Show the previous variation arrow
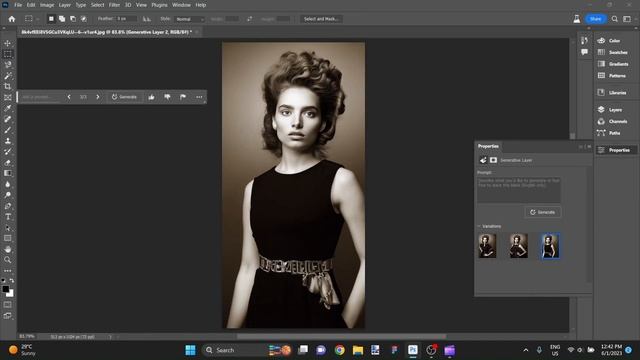The image size is (640, 360). tap(69, 97)
